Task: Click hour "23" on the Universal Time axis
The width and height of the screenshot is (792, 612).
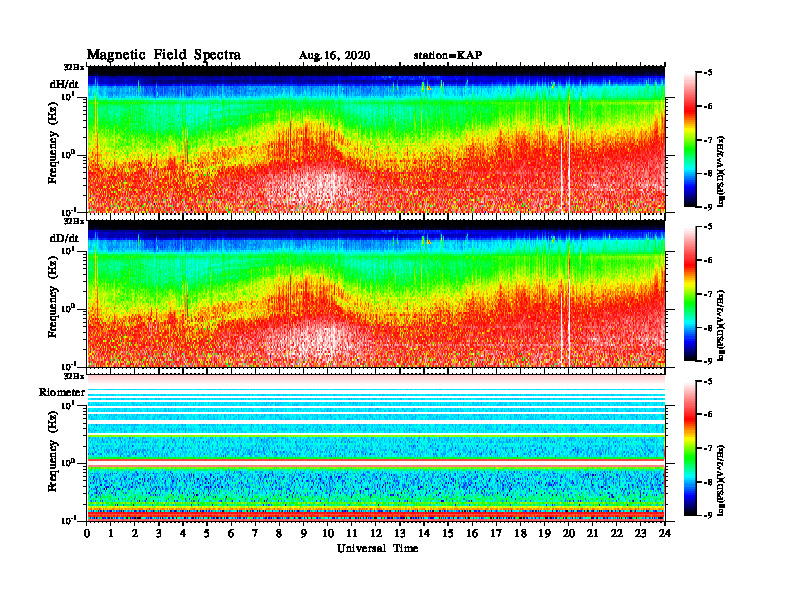Action: pos(640,534)
